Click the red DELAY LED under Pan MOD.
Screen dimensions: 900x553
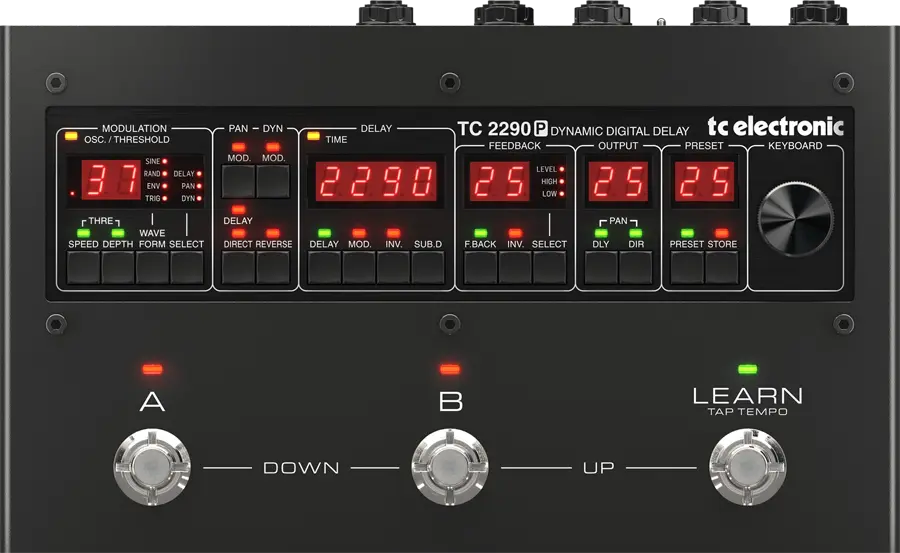click(238, 210)
